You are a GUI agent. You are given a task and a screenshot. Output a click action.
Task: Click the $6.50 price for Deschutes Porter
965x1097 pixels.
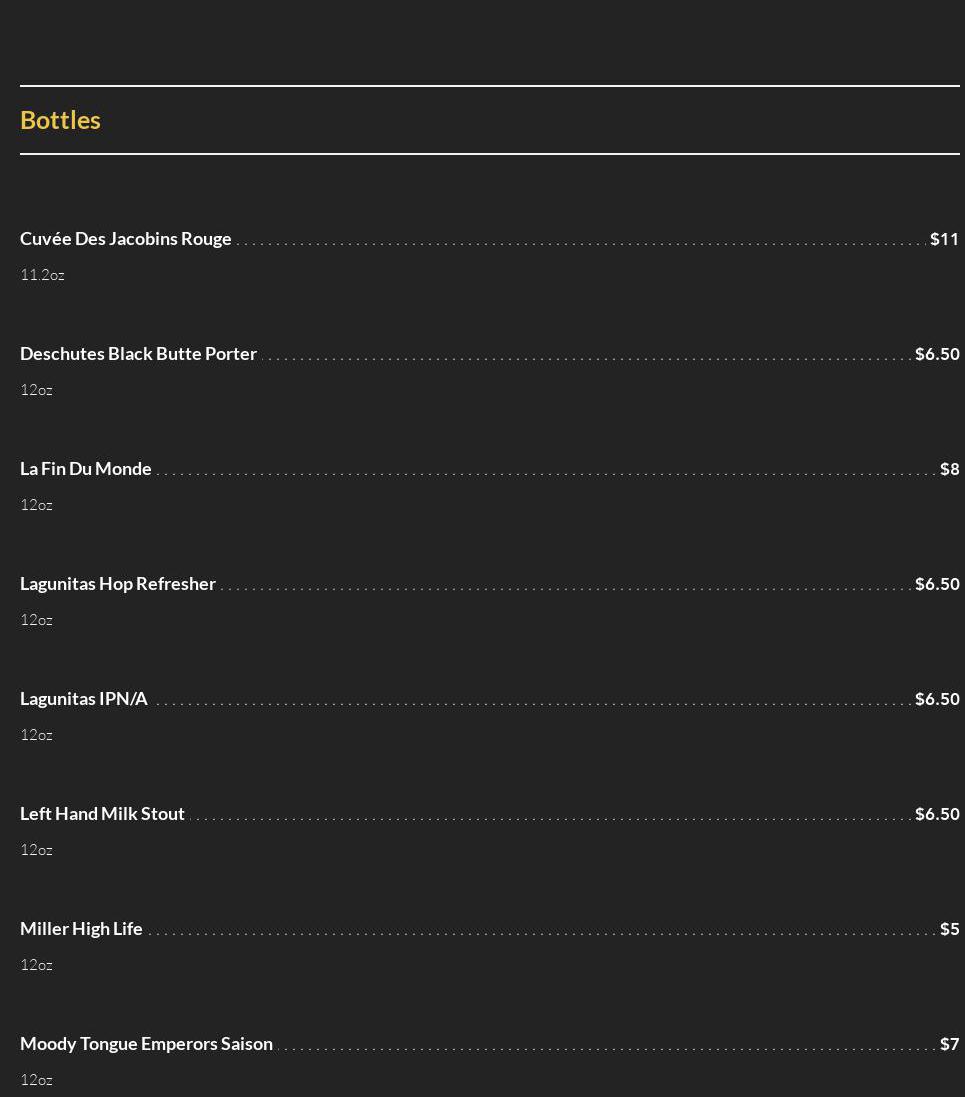(x=937, y=354)
